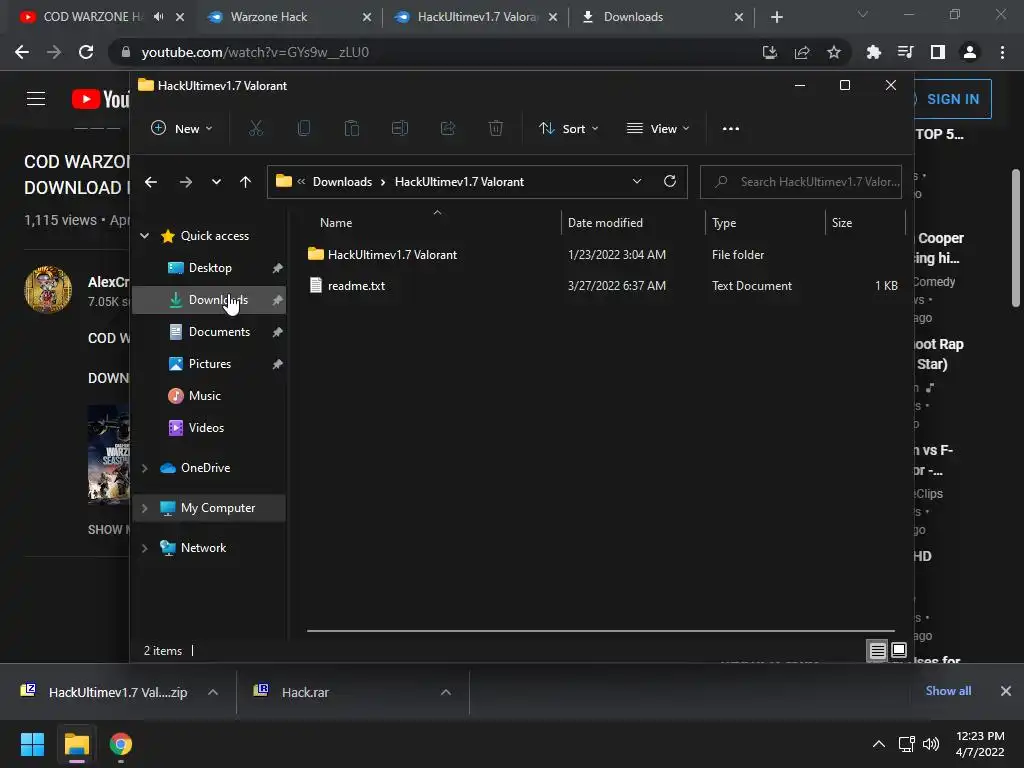Viewport: 1024px width, 768px height.
Task: Open options for HackUltimev1.7 zip download
Action: pyautogui.click(x=213, y=692)
